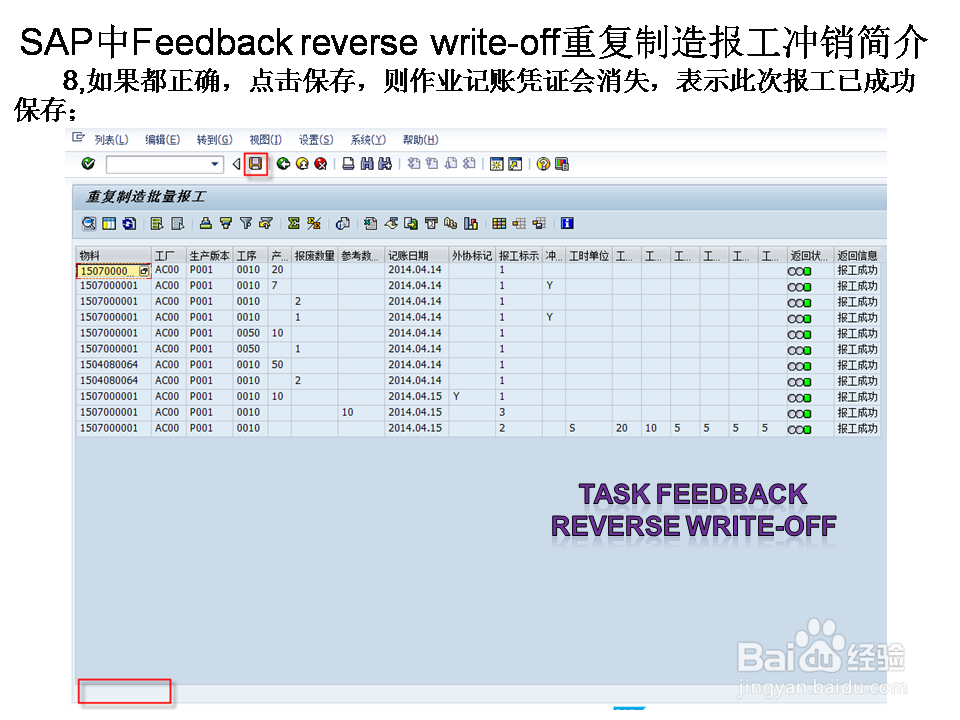Click the Refresh icon in list toolbar
The image size is (960, 720).
pyautogui.click(x=129, y=223)
